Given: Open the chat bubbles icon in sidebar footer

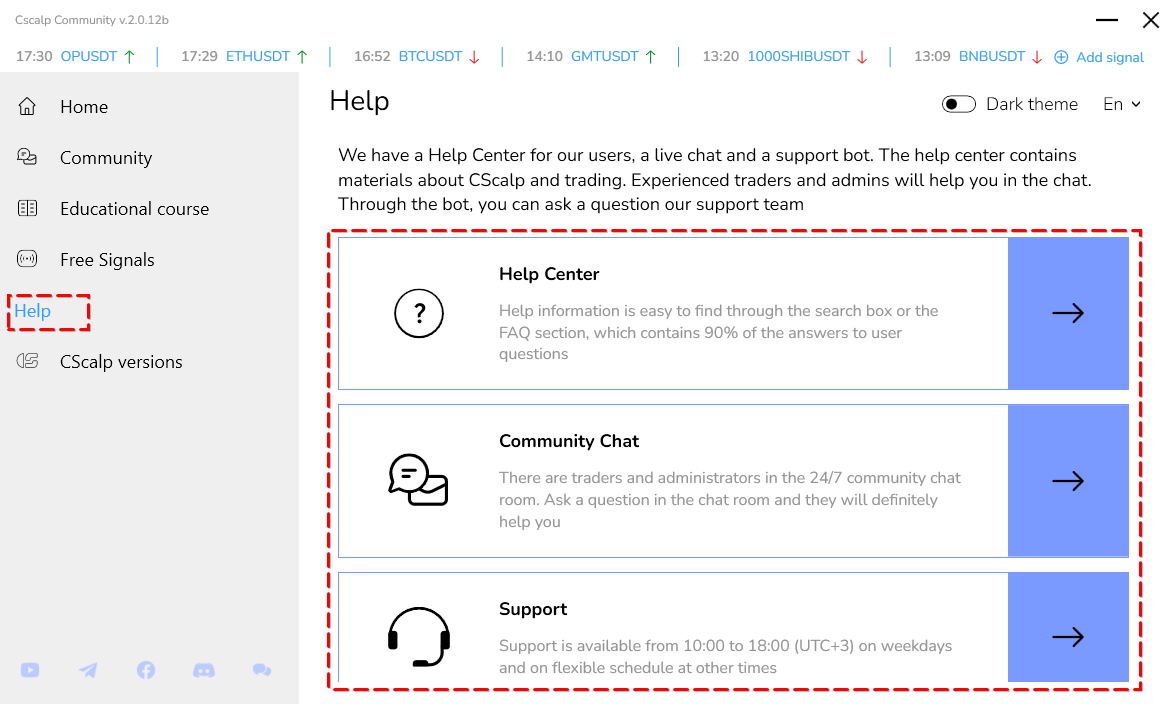Looking at the screenshot, I should click(262, 670).
